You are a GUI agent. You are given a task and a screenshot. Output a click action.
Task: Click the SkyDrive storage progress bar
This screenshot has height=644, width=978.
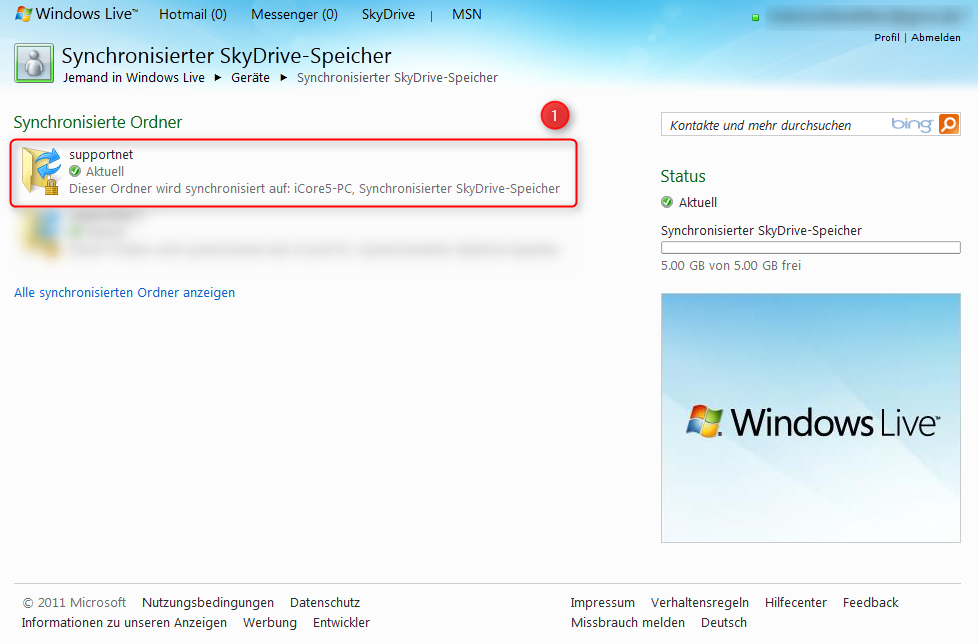coord(810,247)
